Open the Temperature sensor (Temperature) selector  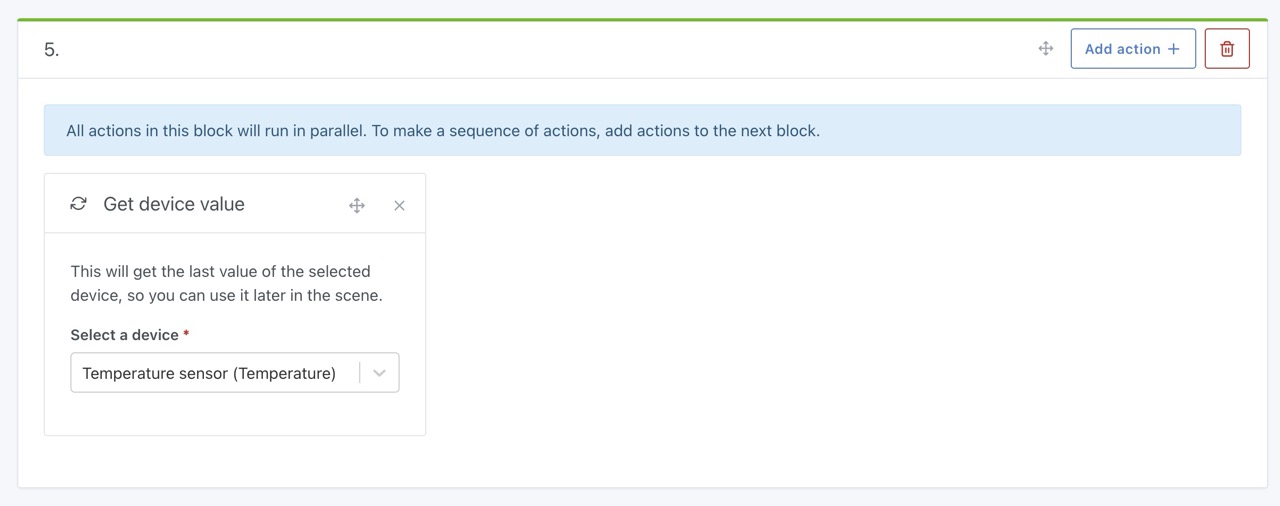210,373
